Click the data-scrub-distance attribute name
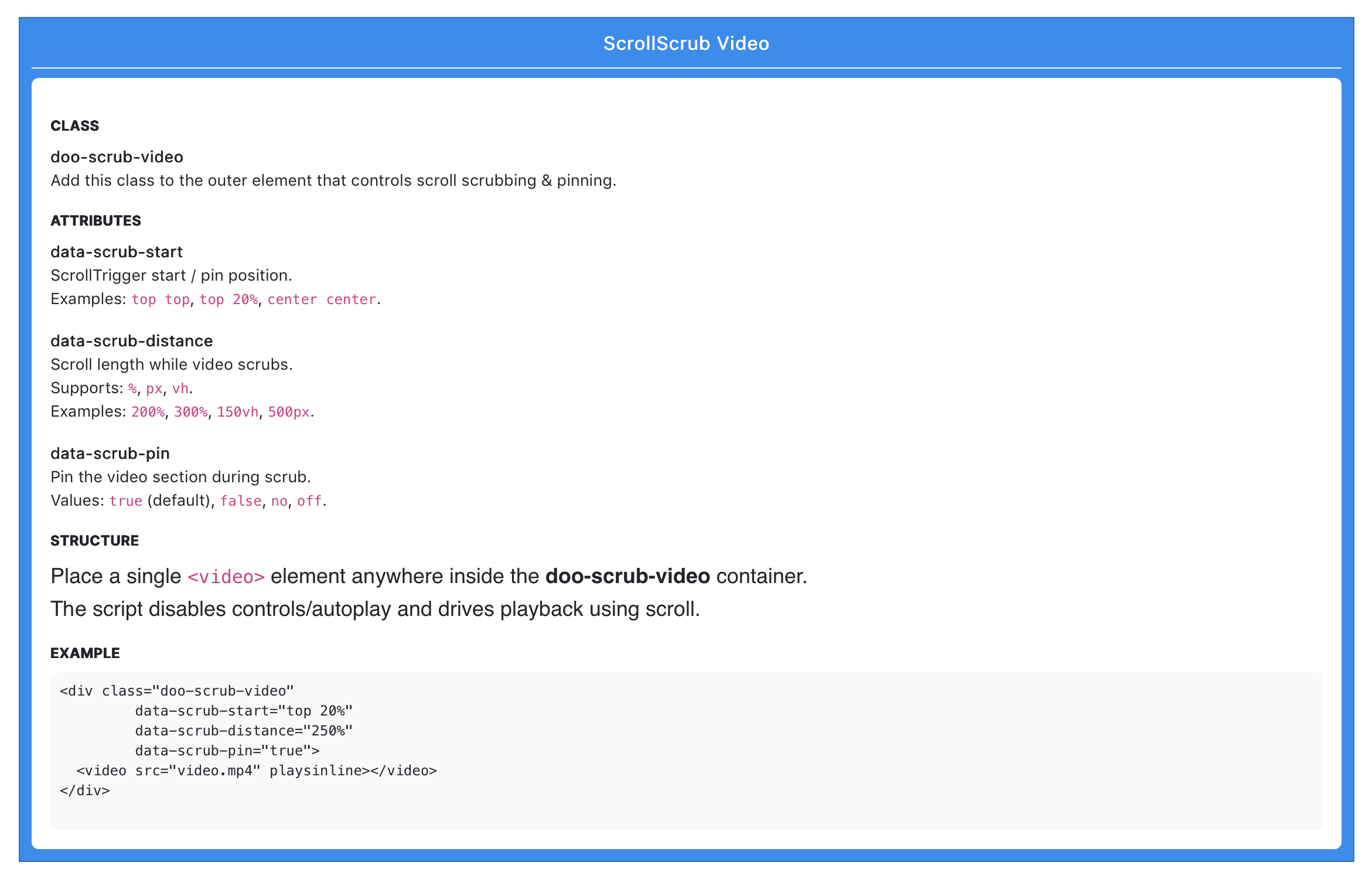This screenshot has width=1372, height=879. point(131,341)
